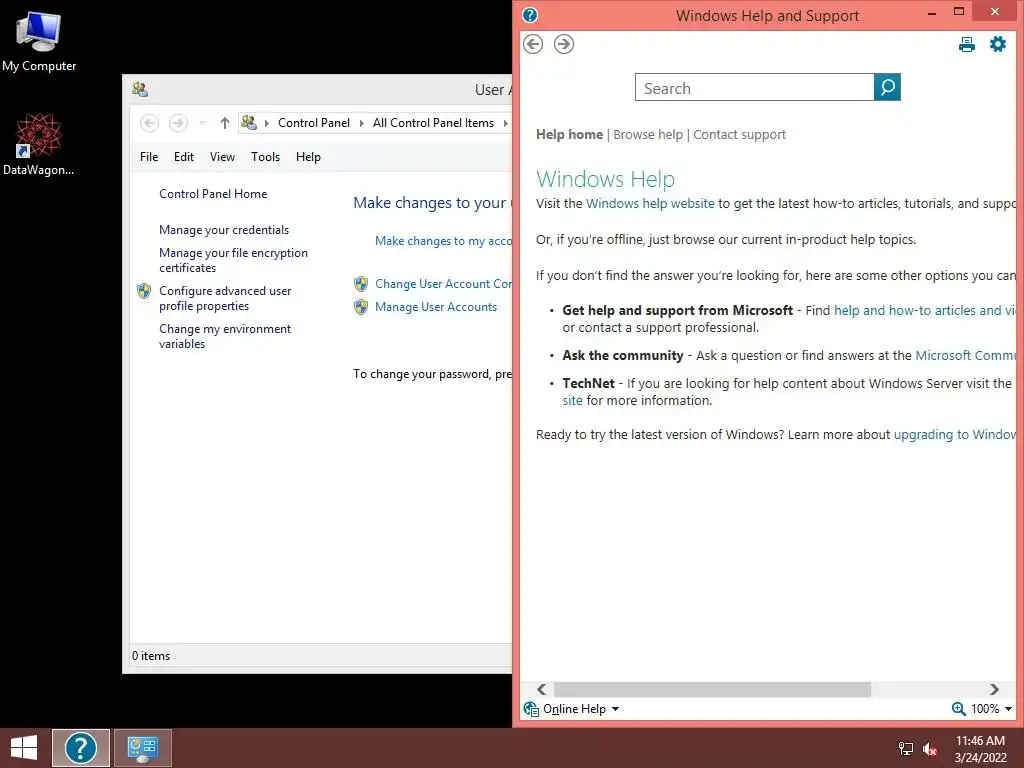Open Help options gear menu
The height and width of the screenshot is (768, 1024).
click(x=997, y=44)
